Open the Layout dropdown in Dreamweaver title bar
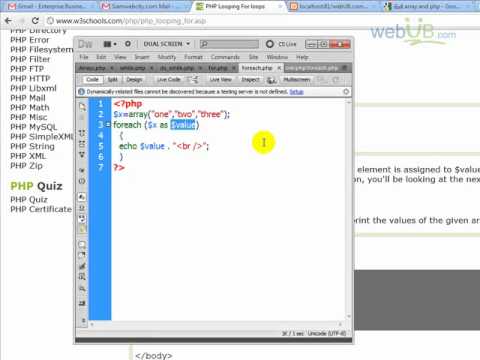Viewport: 480px width, 360px height. point(110,44)
